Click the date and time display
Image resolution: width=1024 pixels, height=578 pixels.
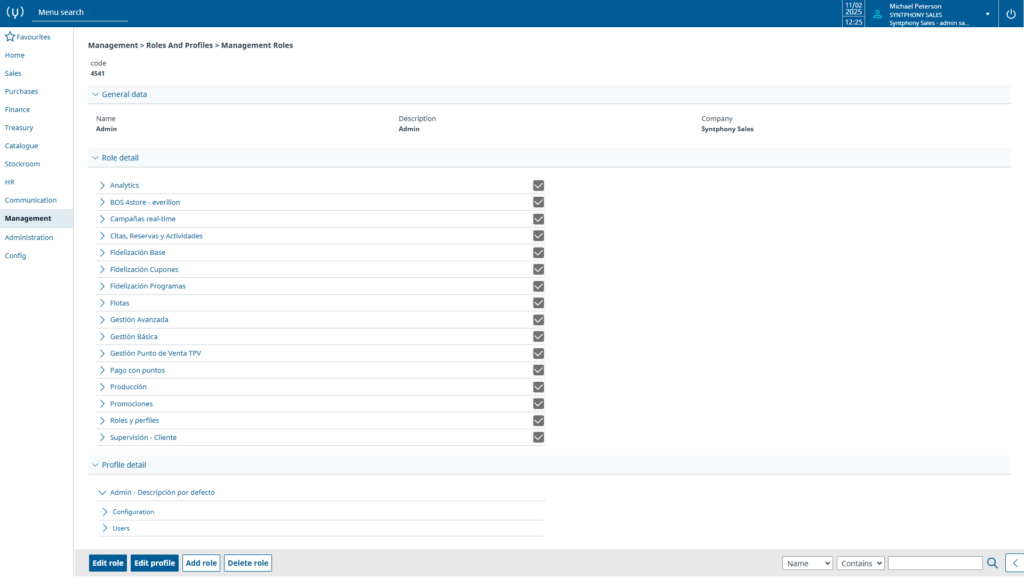tap(854, 14)
